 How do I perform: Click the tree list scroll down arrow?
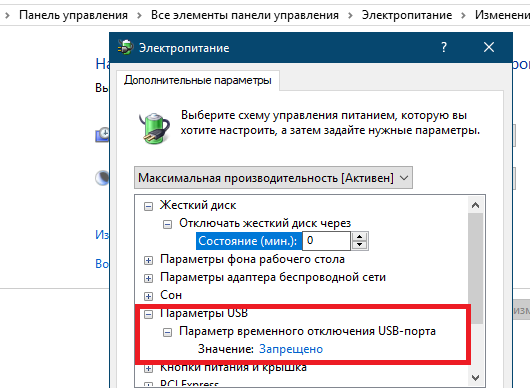click(x=476, y=378)
